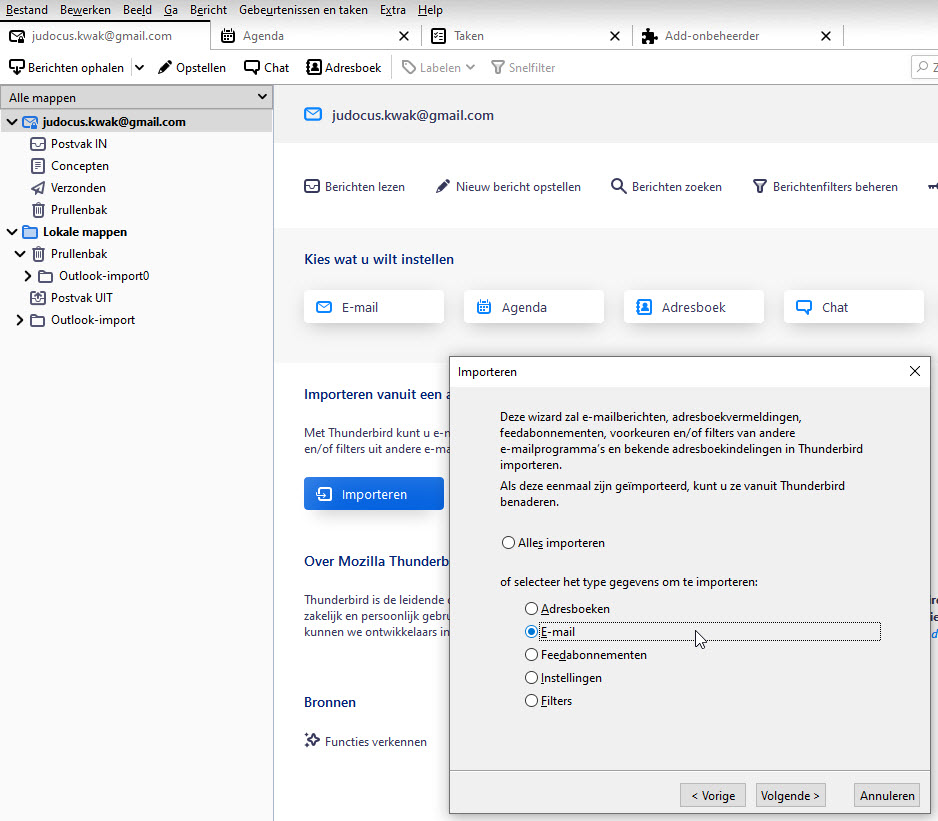Open Gebeurtenissen en taken menu

coord(303,10)
